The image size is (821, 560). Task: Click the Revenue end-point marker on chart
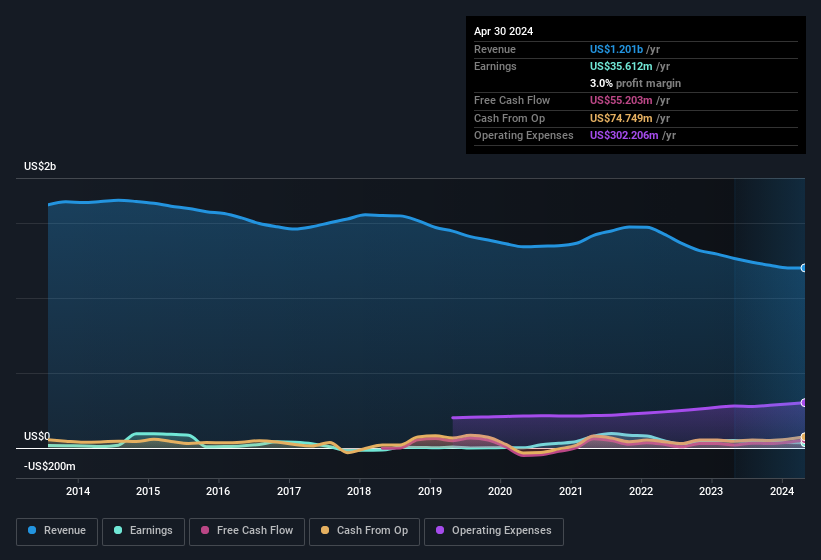(804, 268)
